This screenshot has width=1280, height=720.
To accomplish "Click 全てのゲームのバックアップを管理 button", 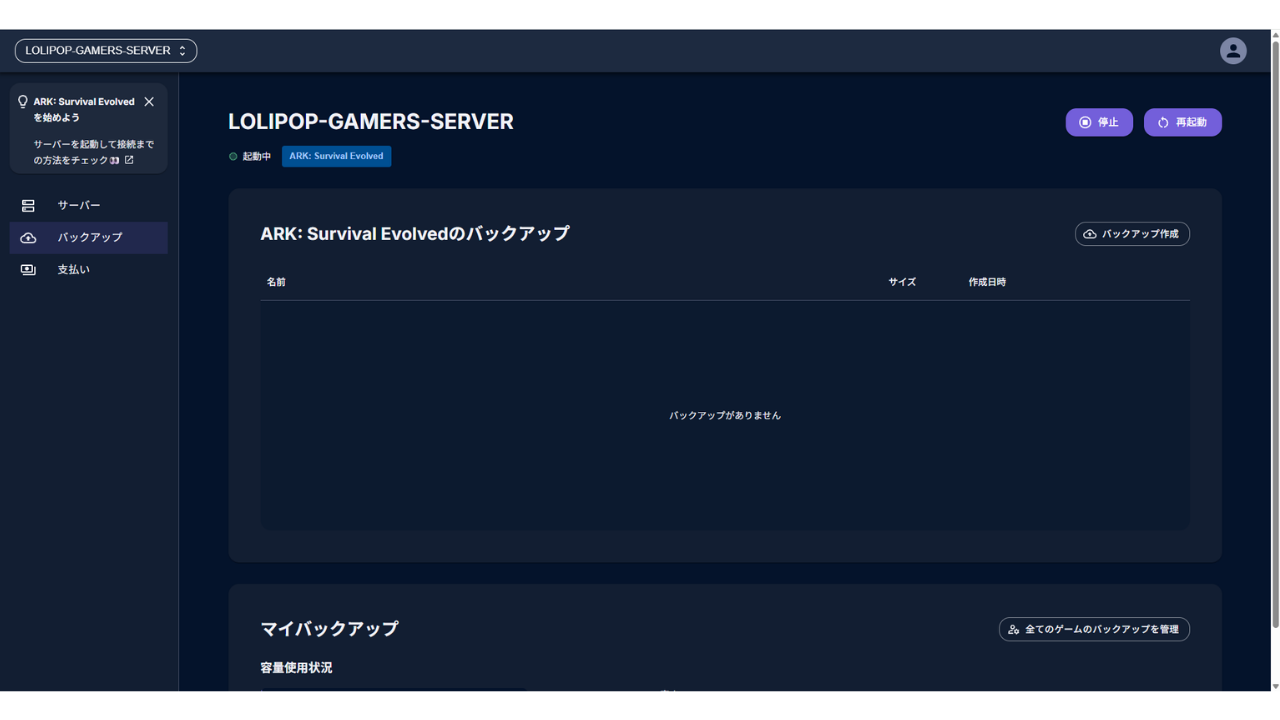I will coord(1094,629).
